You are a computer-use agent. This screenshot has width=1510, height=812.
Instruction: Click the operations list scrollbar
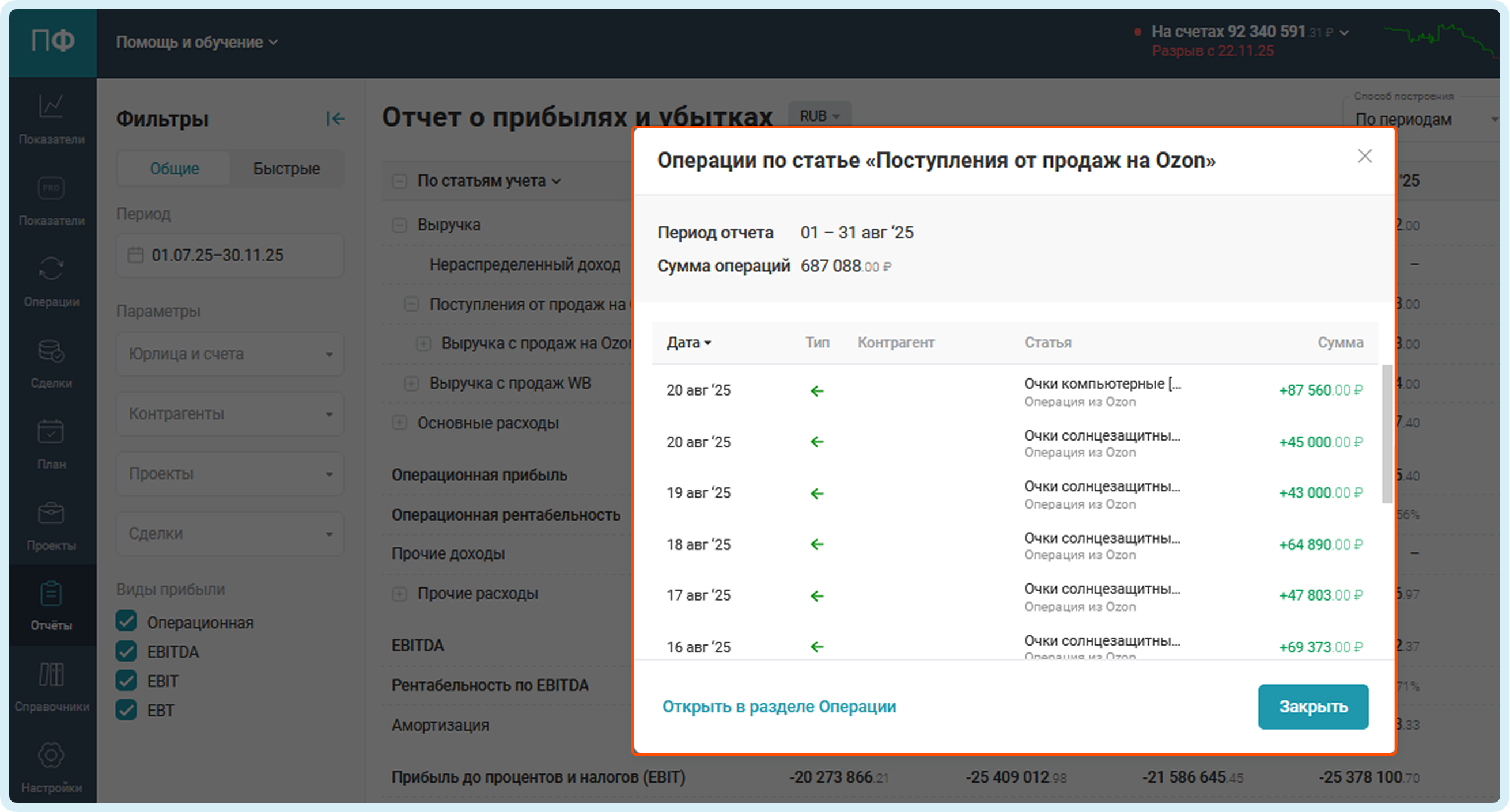click(x=1386, y=434)
